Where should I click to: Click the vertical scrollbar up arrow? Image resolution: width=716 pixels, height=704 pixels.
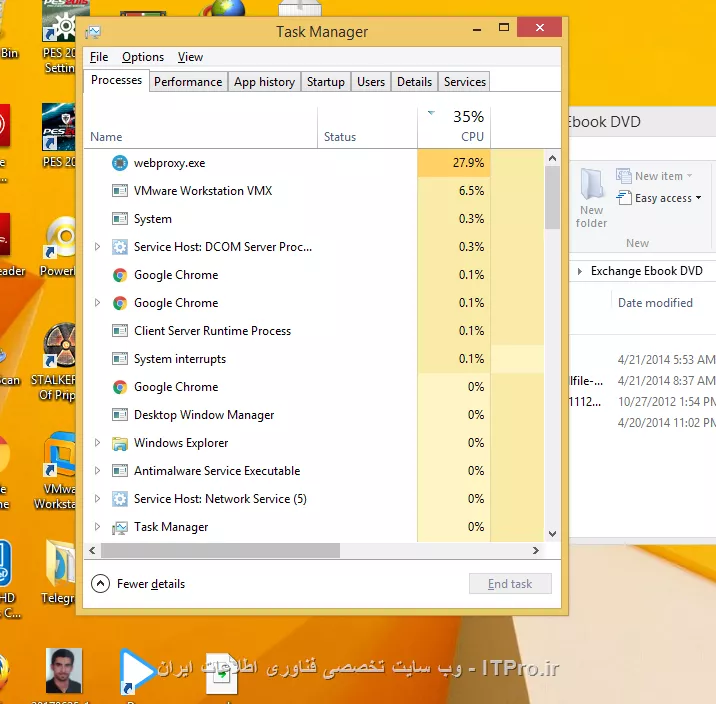pos(552,158)
